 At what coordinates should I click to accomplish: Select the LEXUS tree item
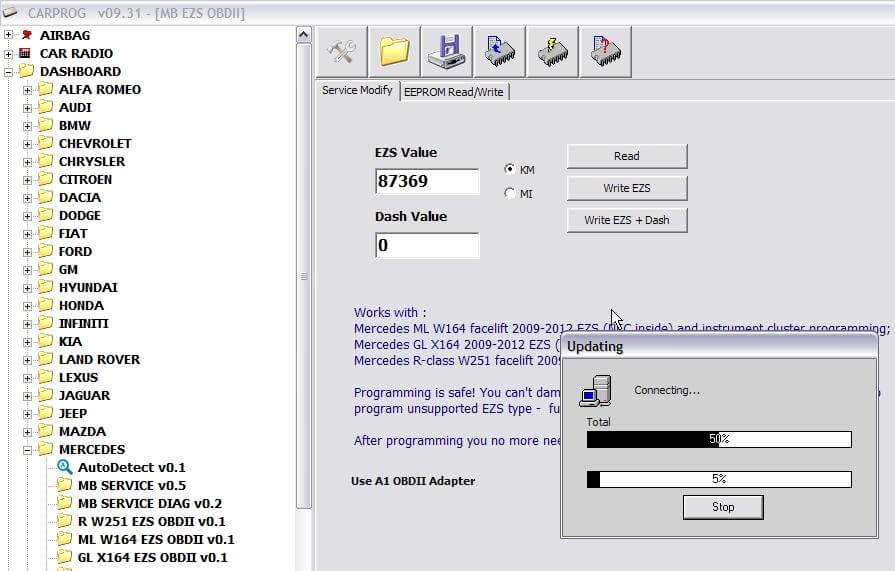click(79, 377)
